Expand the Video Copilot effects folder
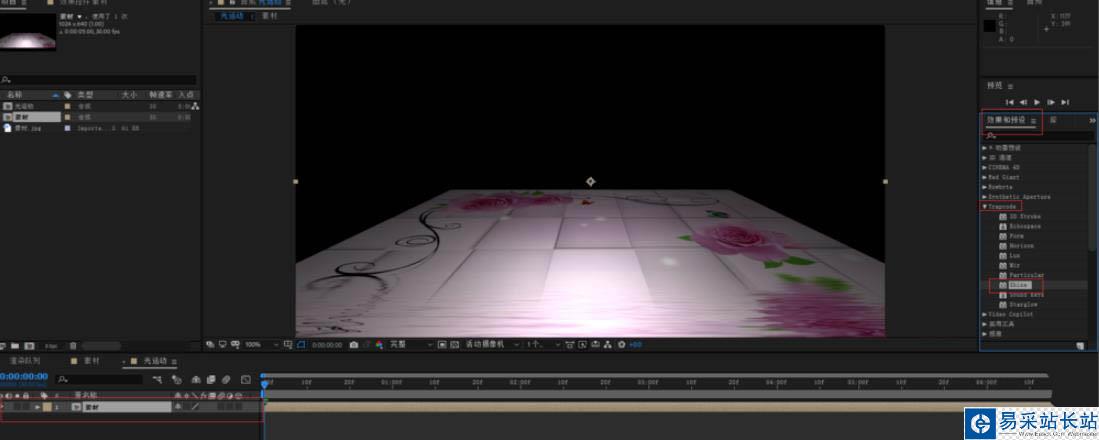The image size is (1099, 440). [x=985, y=315]
